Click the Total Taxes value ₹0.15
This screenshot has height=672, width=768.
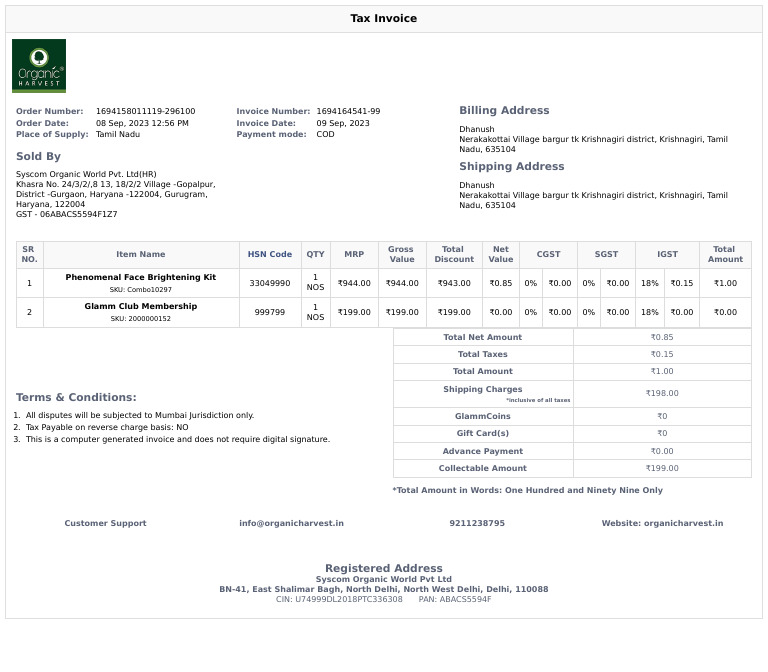(x=662, y=354)
